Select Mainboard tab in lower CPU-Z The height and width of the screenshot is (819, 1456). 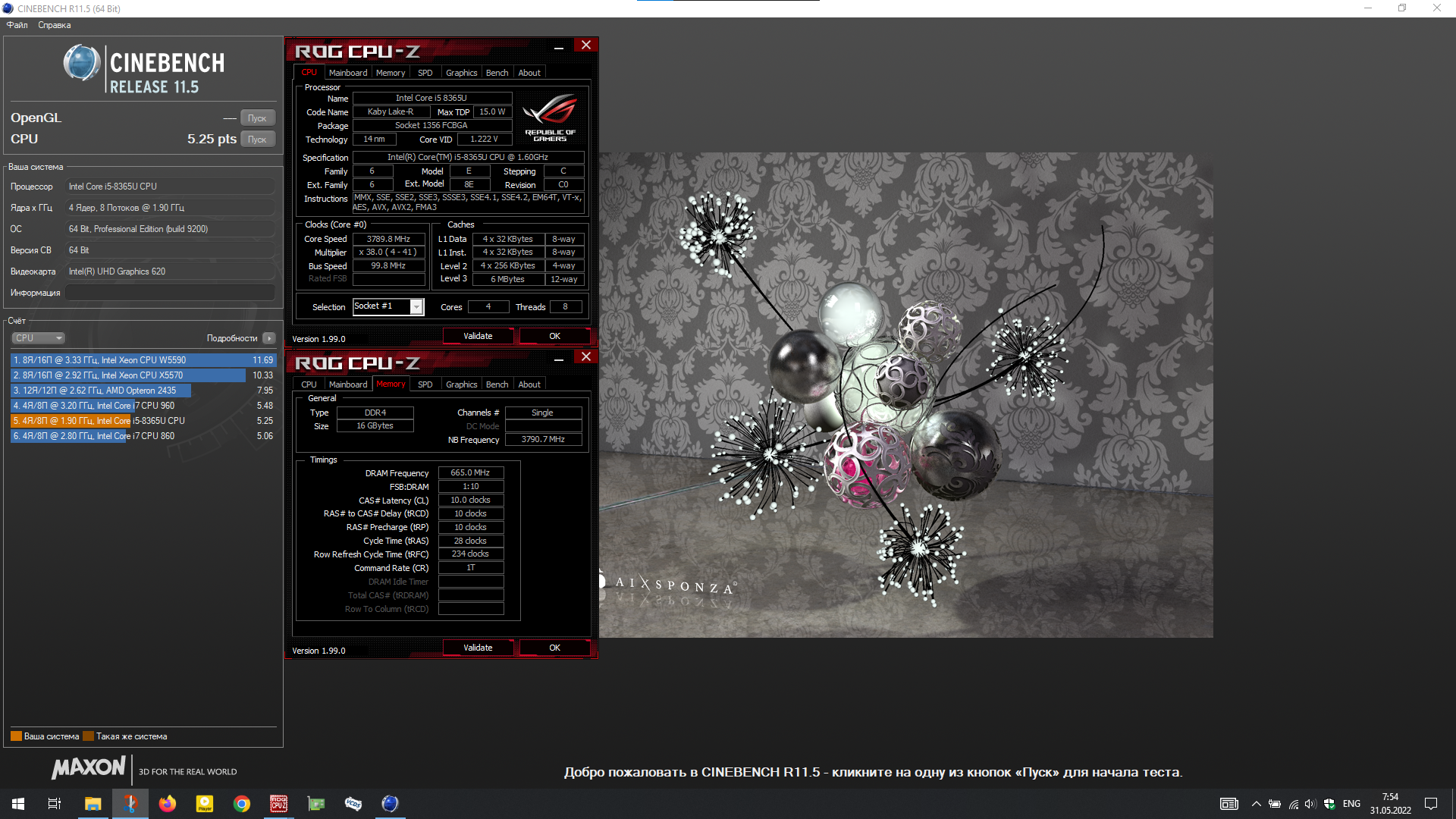(x=348, y=384)
